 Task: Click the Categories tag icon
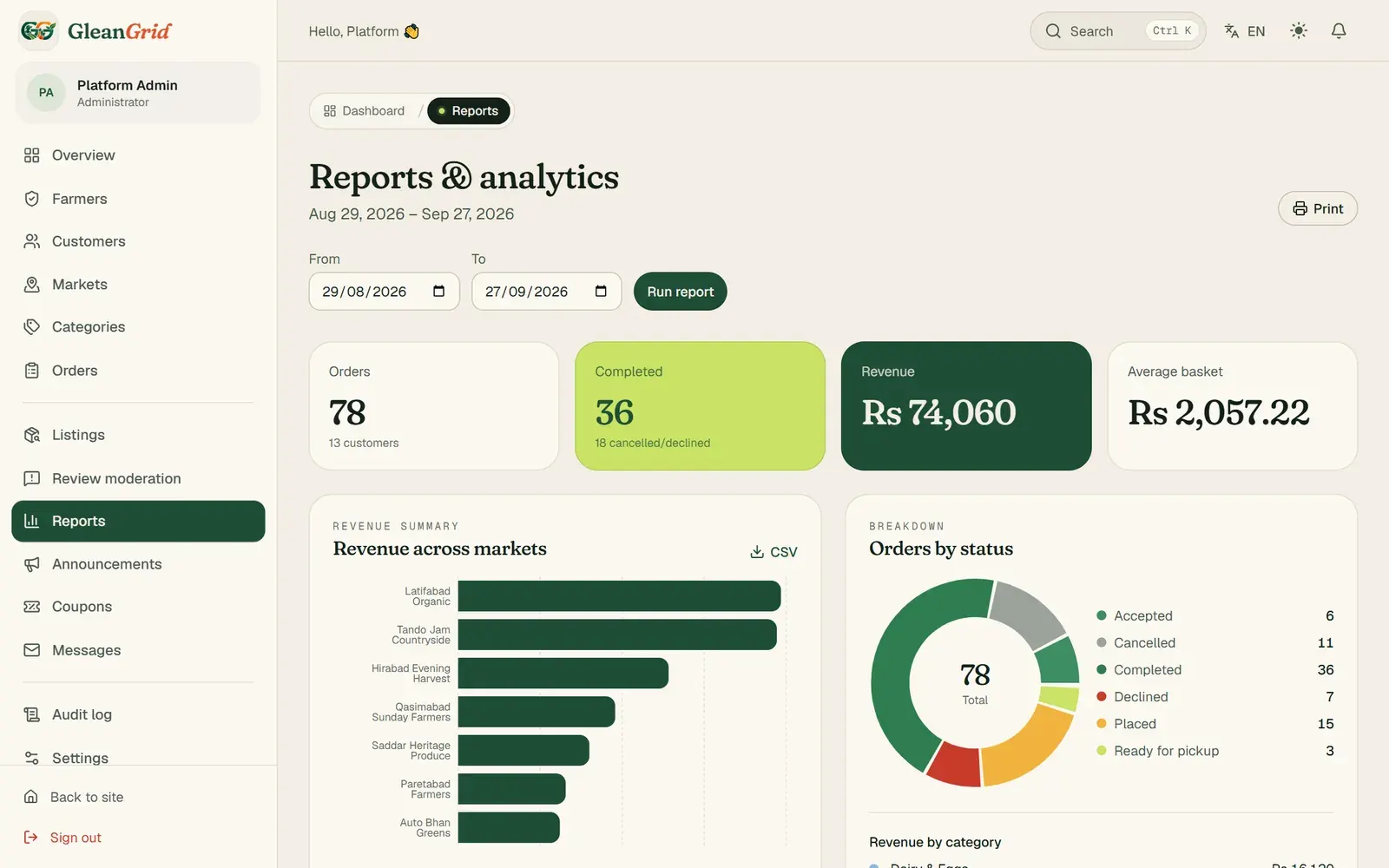(32, 327)
